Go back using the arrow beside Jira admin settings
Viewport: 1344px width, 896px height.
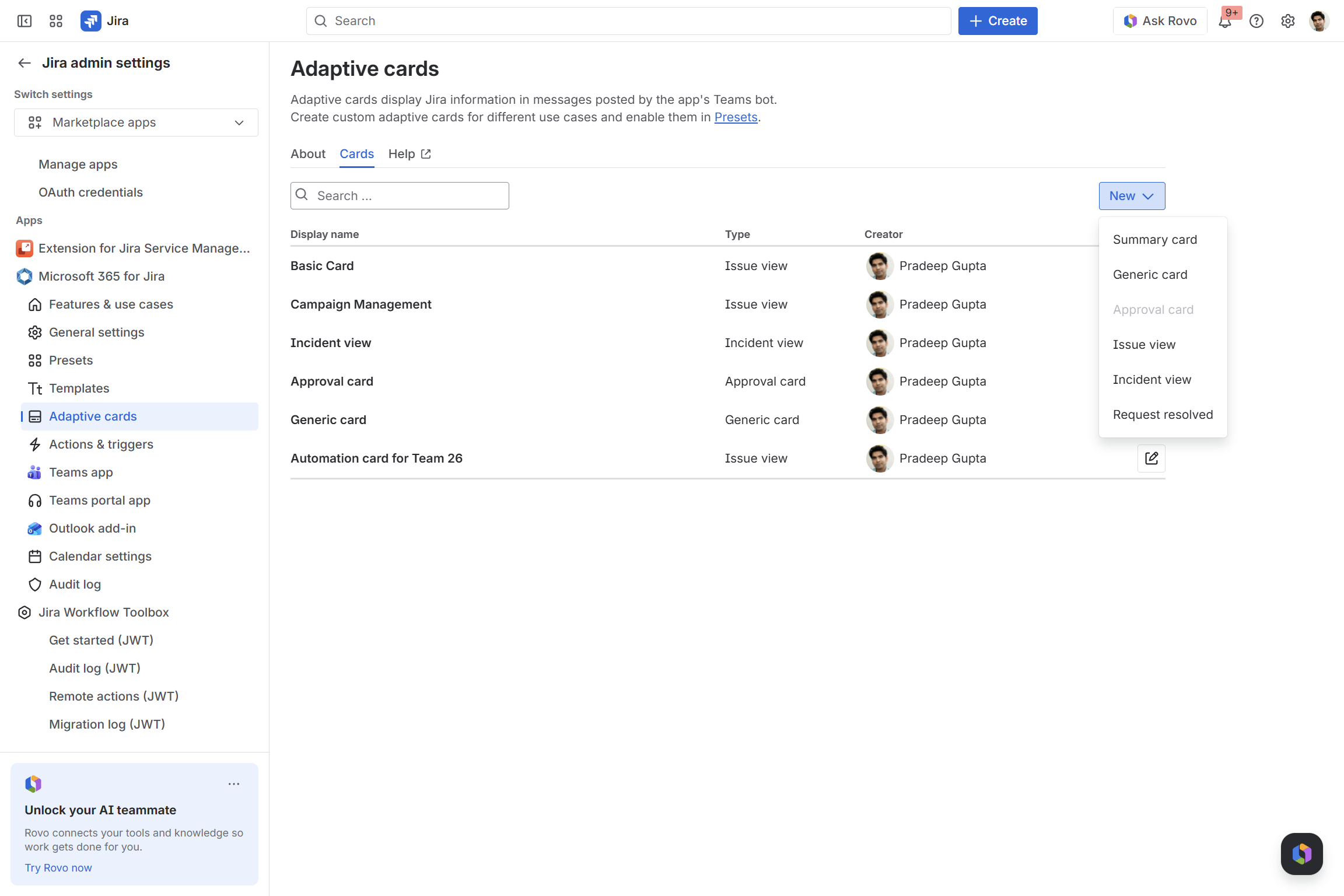click(24, 63)
